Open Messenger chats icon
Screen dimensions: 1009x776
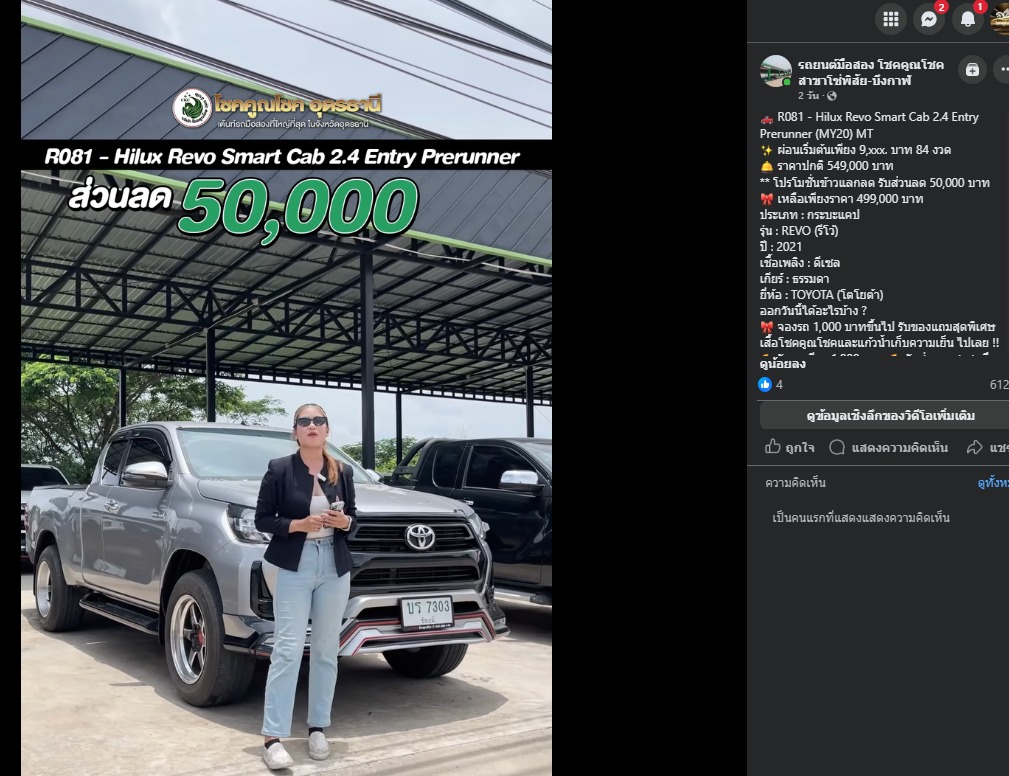click(929, 19)
